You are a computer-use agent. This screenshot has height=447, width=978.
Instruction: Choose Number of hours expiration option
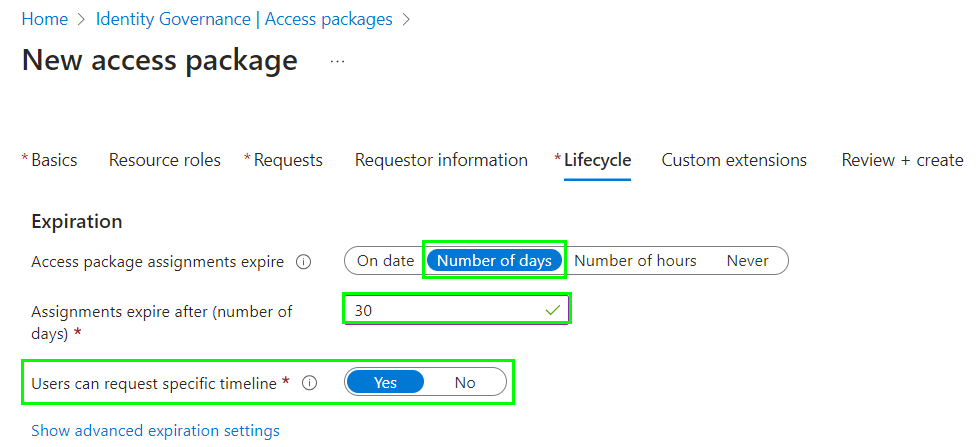(x=635, y=261)
